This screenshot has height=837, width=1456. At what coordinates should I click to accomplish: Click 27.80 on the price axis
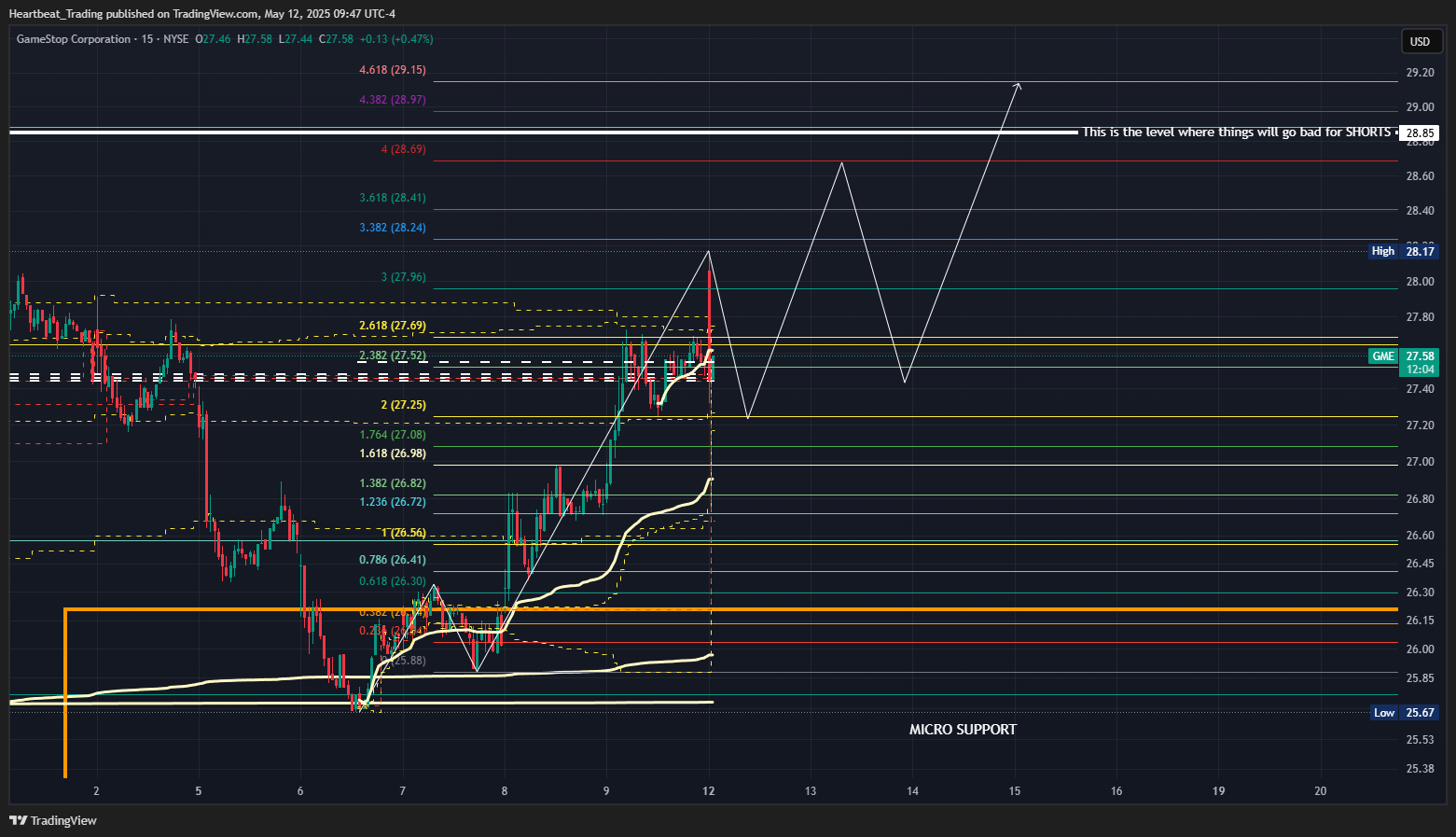(x=1420, y=317)
